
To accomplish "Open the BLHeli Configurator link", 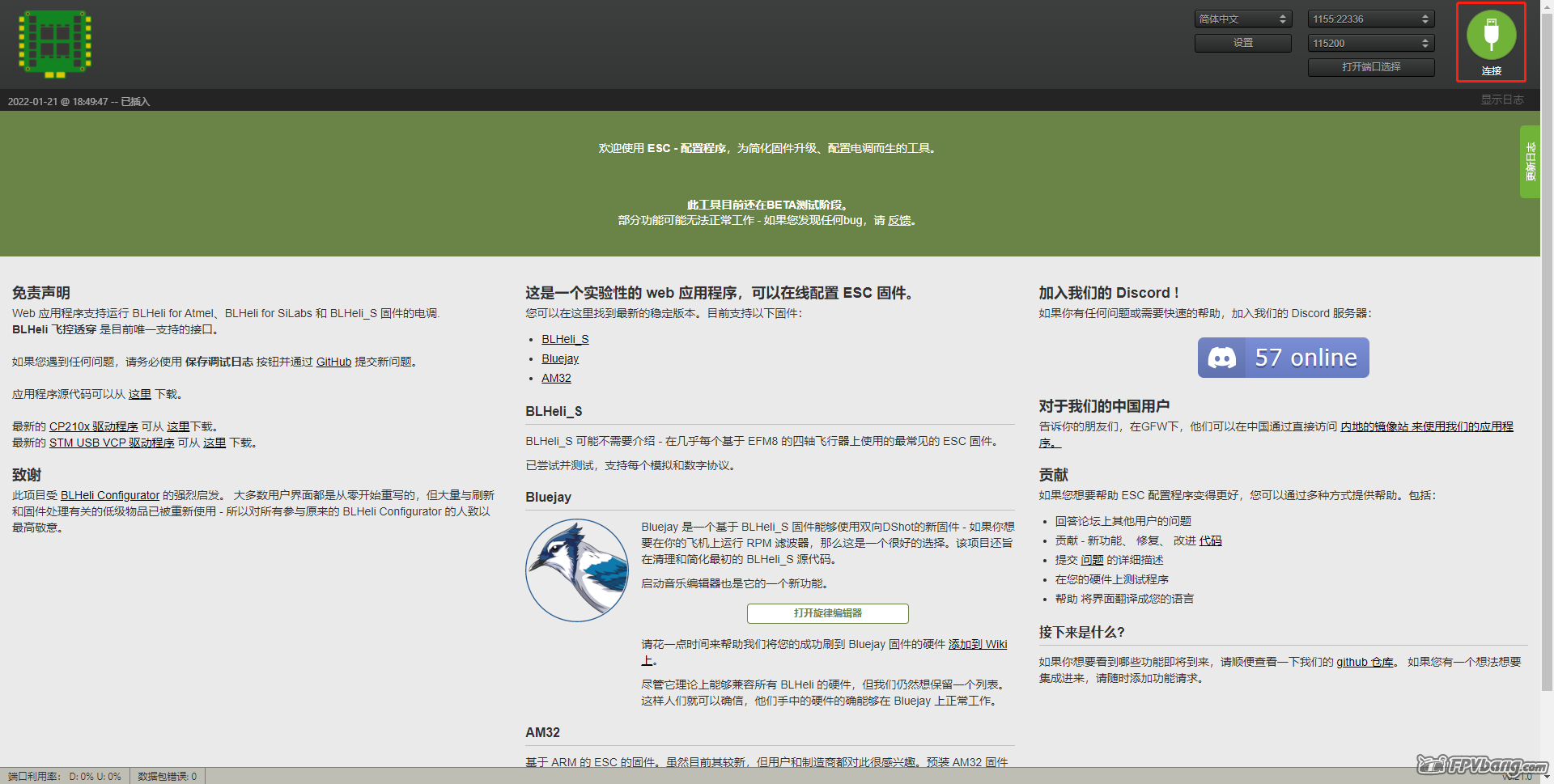I will (110, 495).
